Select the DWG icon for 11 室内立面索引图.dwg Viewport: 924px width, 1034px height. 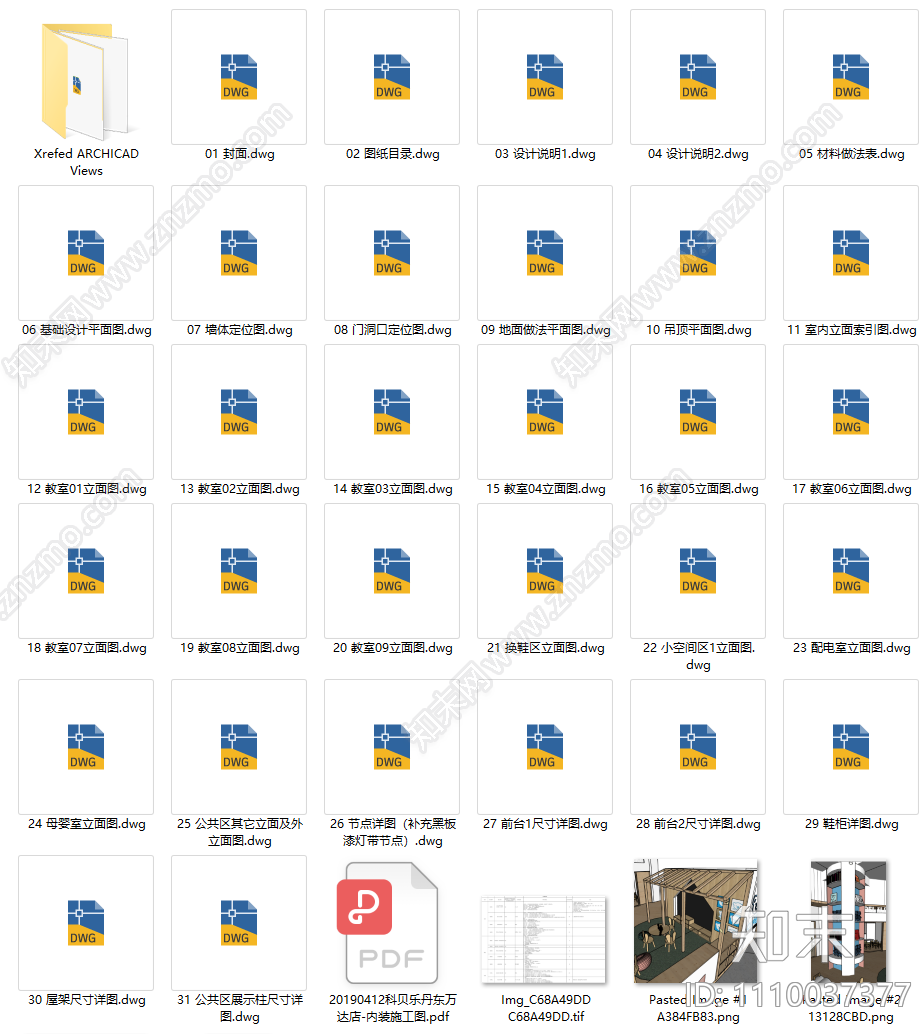click(851, 253)
